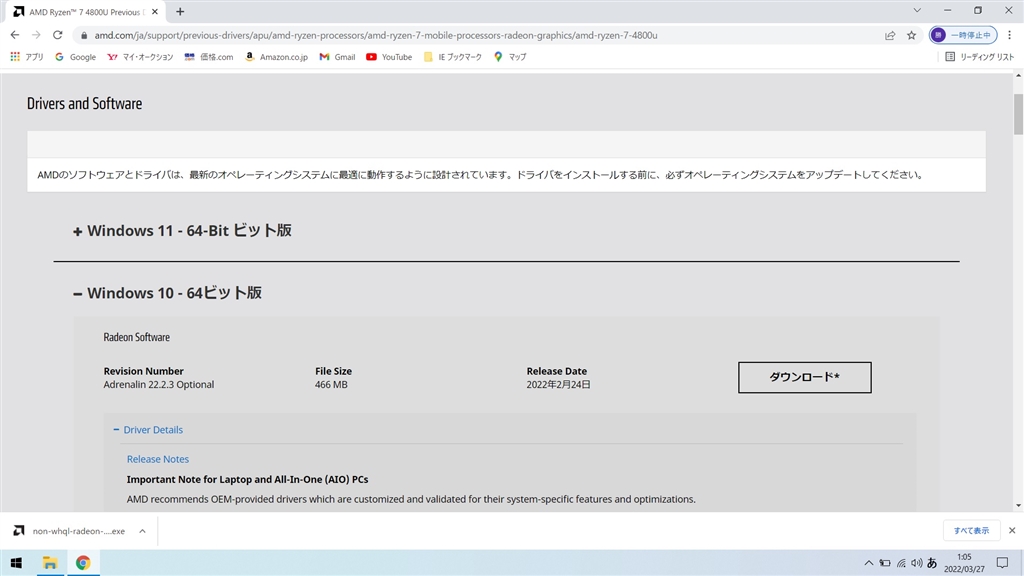Close the AMD Ryzen 7 4800U tab
Image resolution: width=1024 pixels, height=576 pixels.
click(155, 12)
